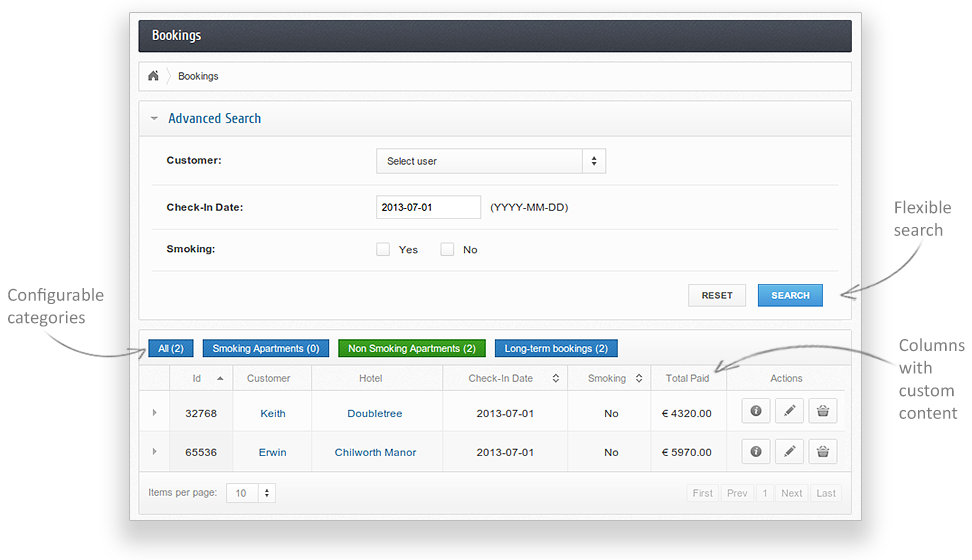
Task: Switch to Long-term bookings category
Action: click(556, 348)
